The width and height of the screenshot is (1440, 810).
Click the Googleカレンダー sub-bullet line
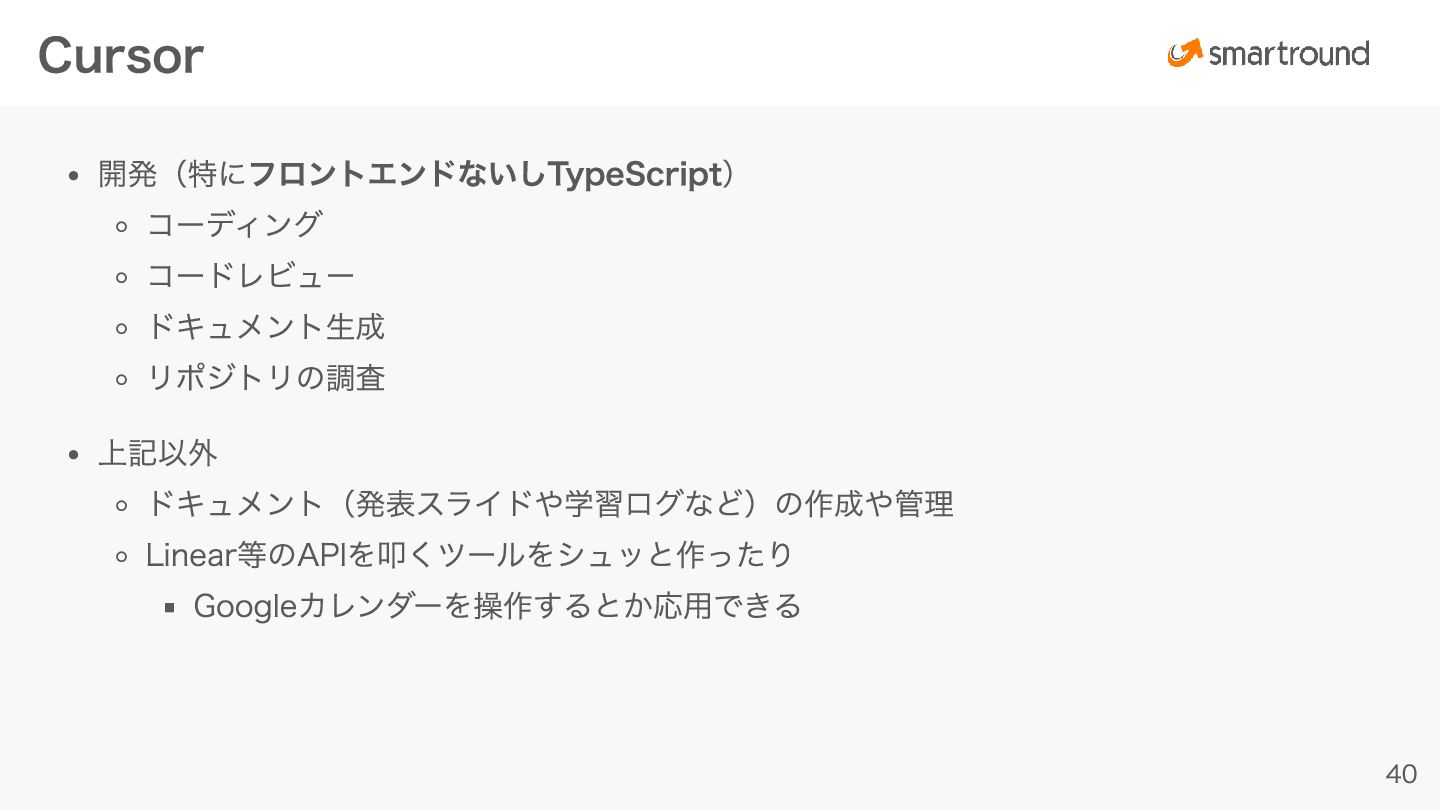pyautogui.click(x=498, y=605)
